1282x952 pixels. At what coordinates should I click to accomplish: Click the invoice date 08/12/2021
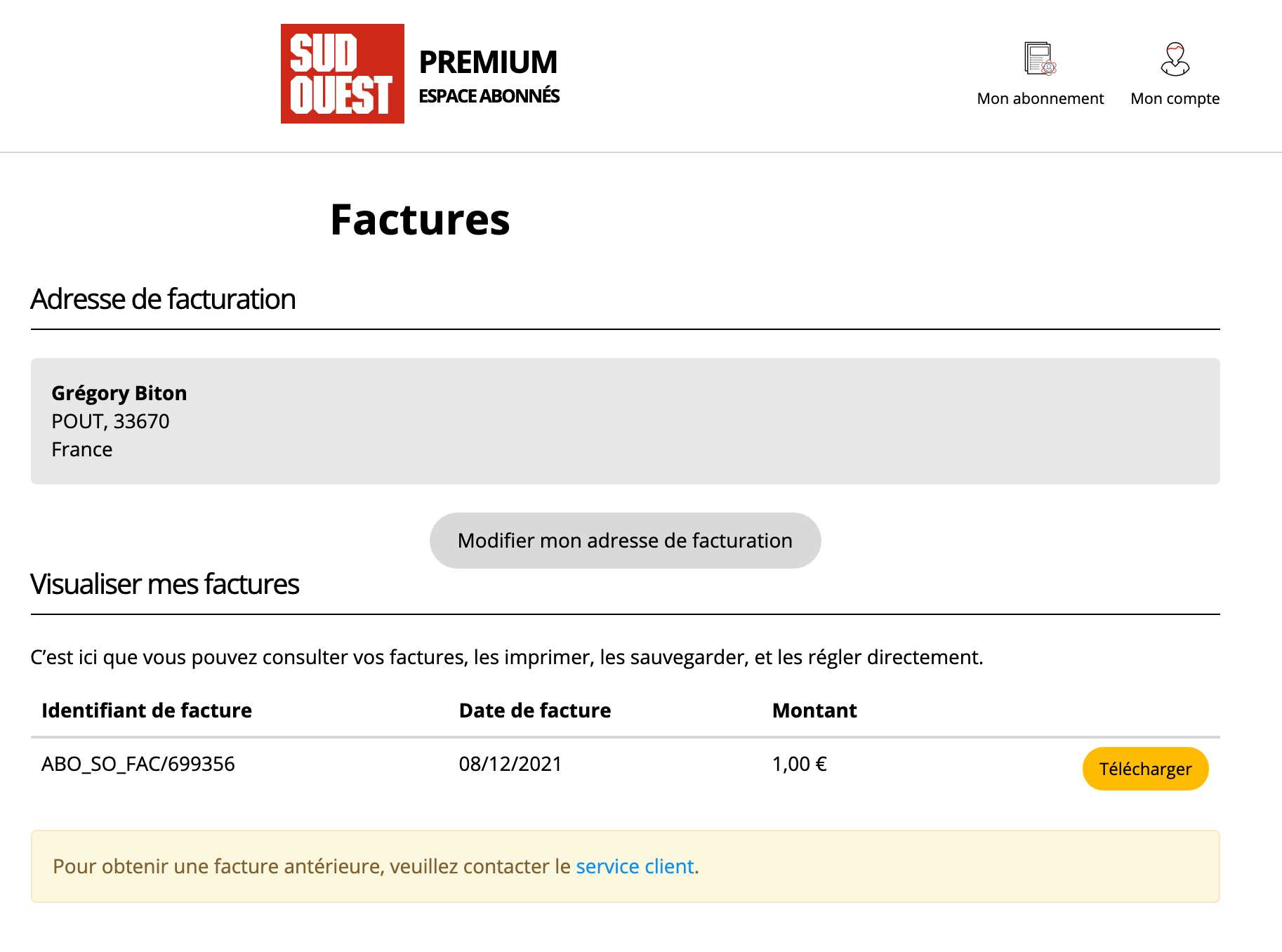click(x=510, y=764)
